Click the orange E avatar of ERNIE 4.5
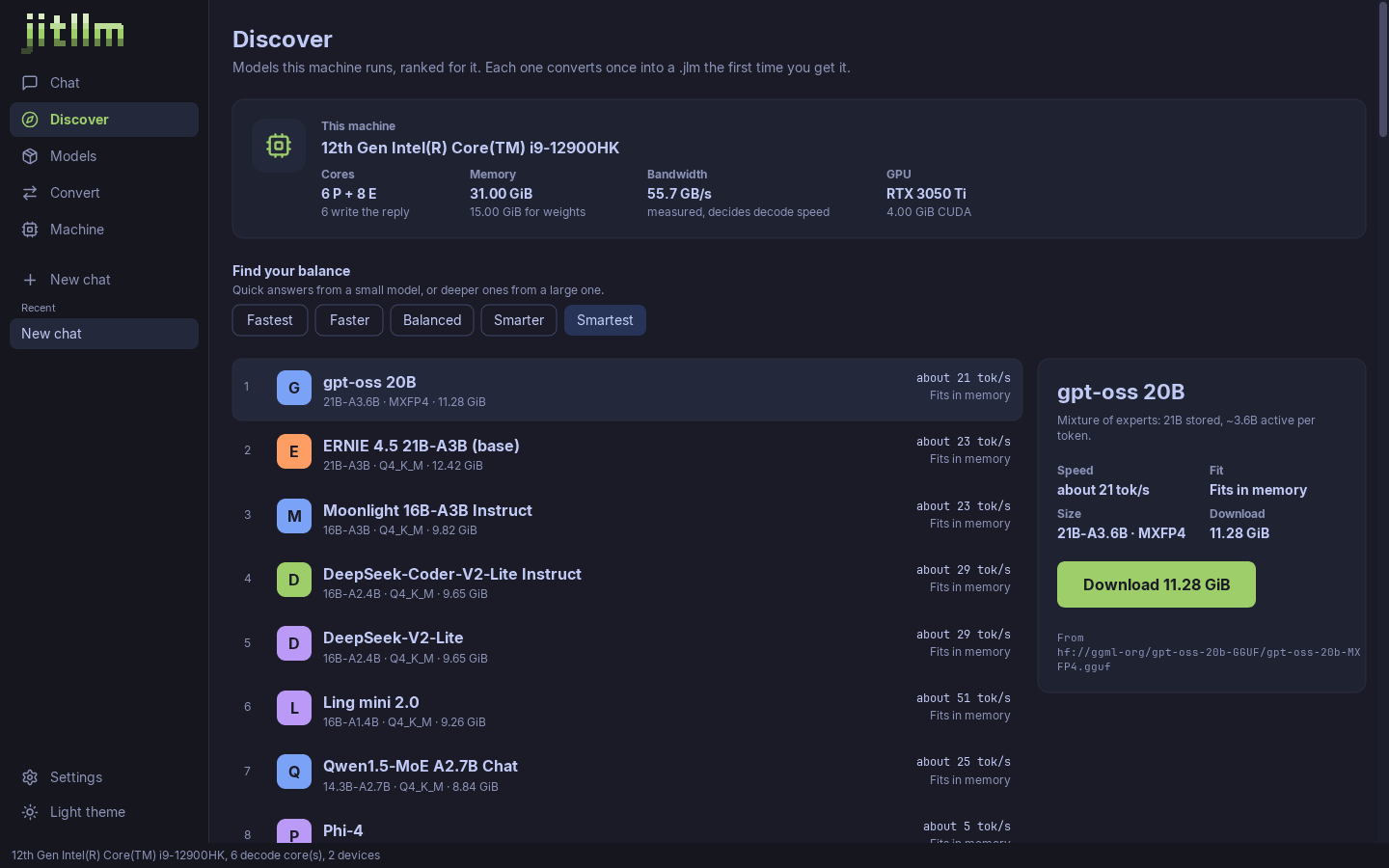Screen dimensions: 1389x868 [294, 451]
